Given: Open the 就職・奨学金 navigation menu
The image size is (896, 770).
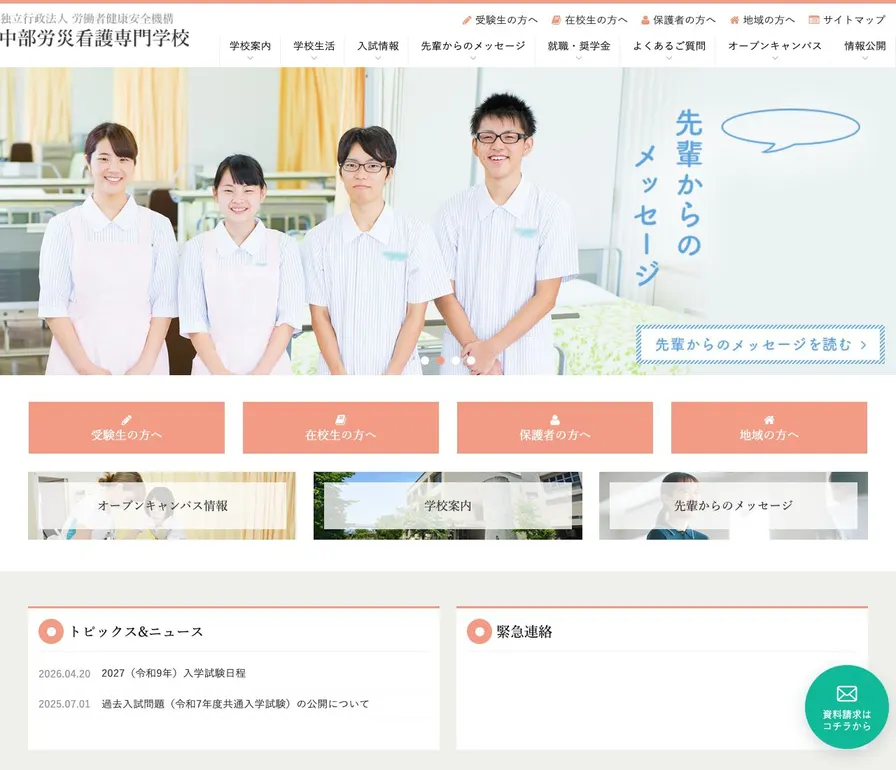Looking at the screenshot, I should tap(579, 46).
